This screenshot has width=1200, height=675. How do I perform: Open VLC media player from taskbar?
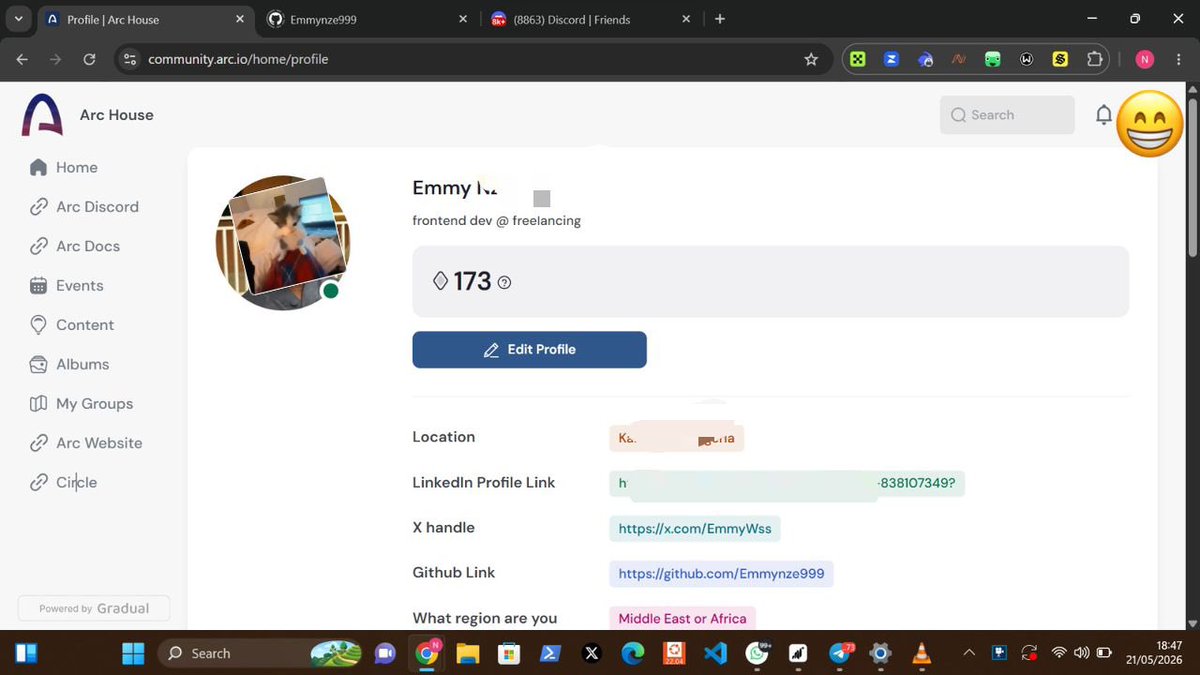[x=922, y=653]
